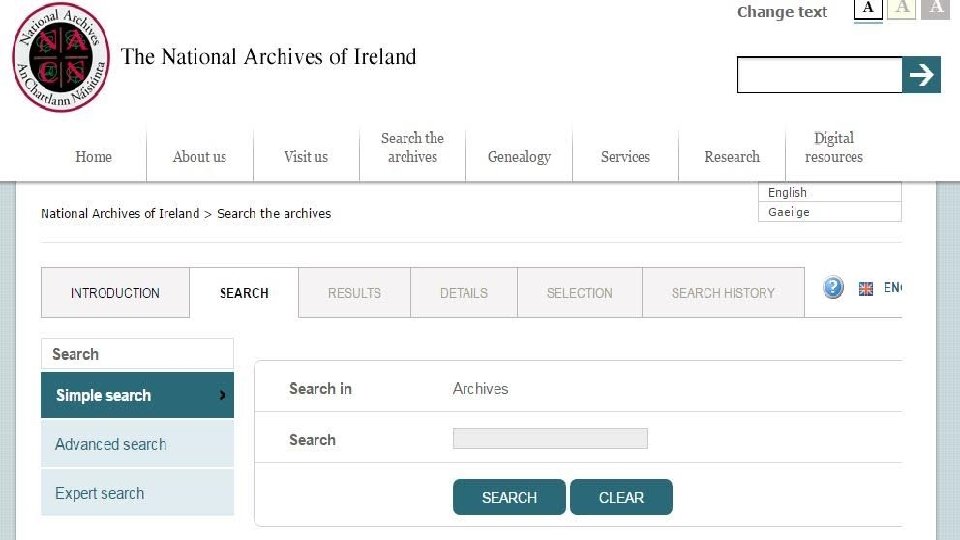This screenshot has width=960, height=540.
Task: Choose Gaeilge in the language list
Action: [x=790, y=212]
